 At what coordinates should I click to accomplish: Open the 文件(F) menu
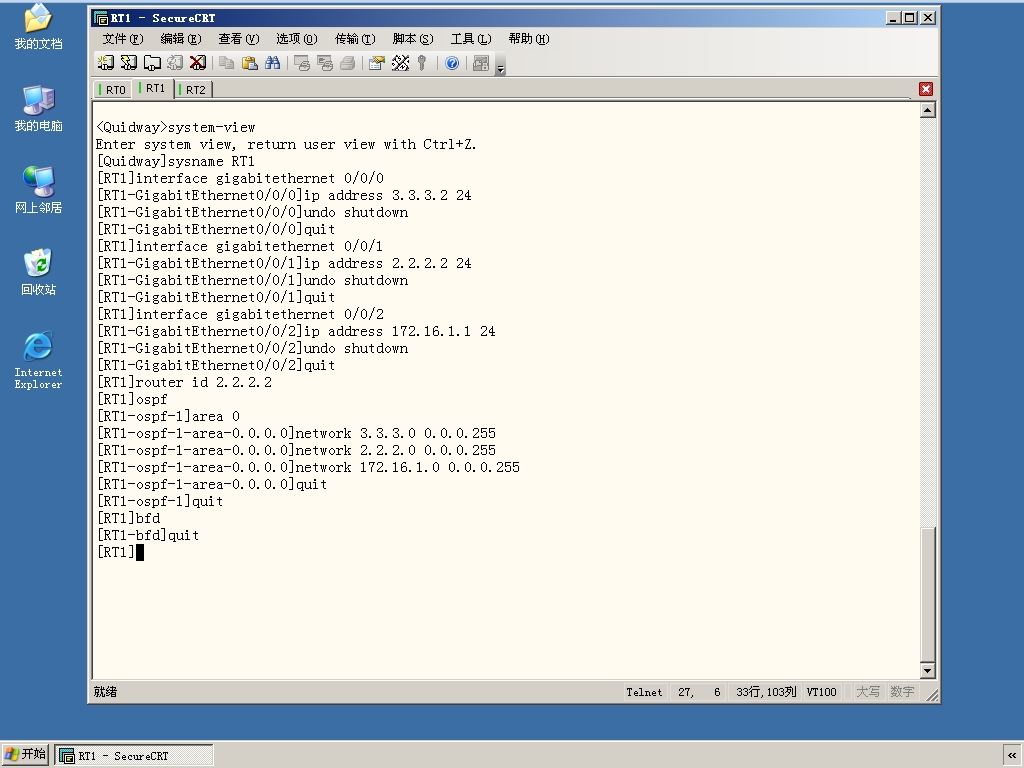pyautogui.click(x=122, y=39)
